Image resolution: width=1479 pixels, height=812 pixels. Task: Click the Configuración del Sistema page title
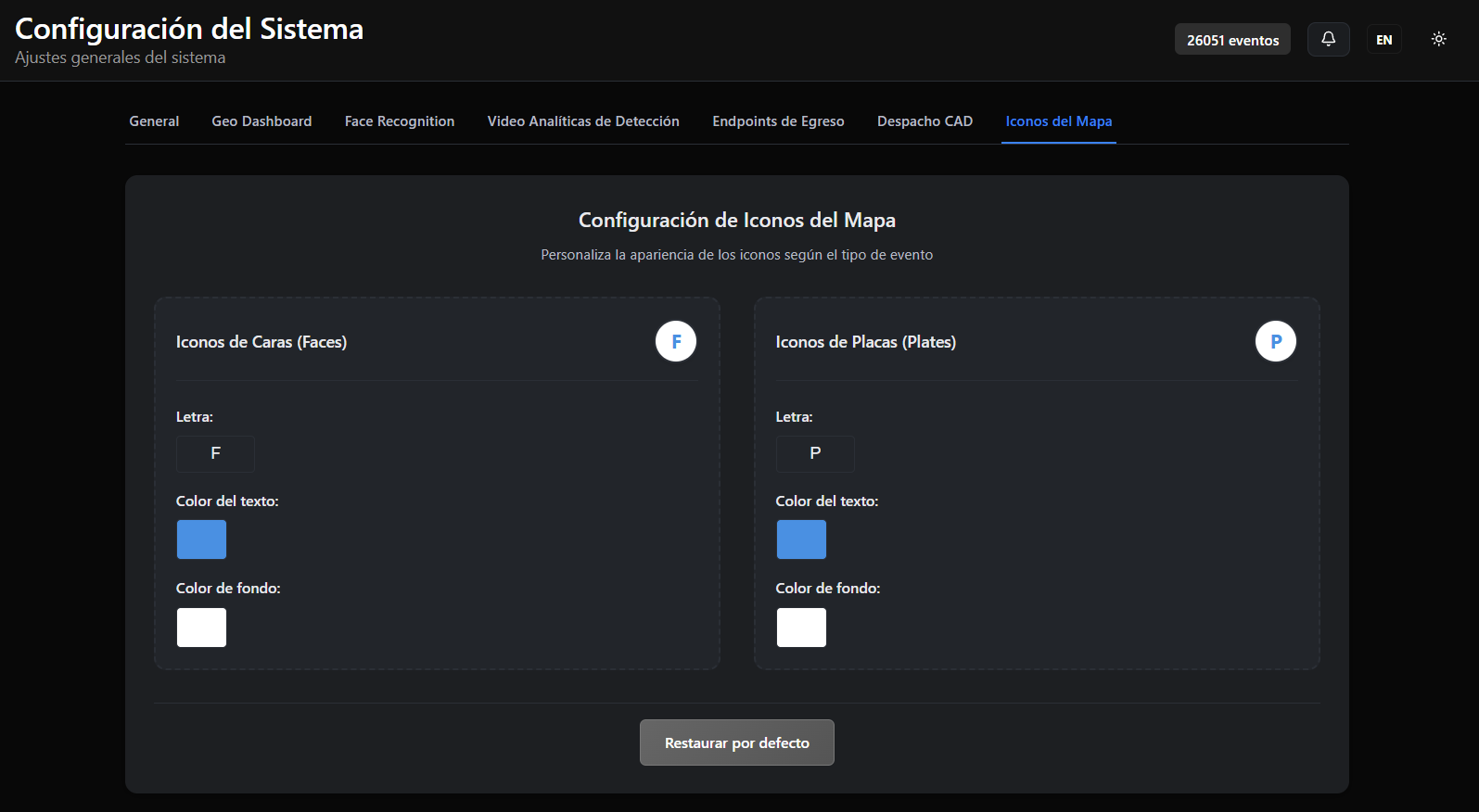click(x=189, y=29)
